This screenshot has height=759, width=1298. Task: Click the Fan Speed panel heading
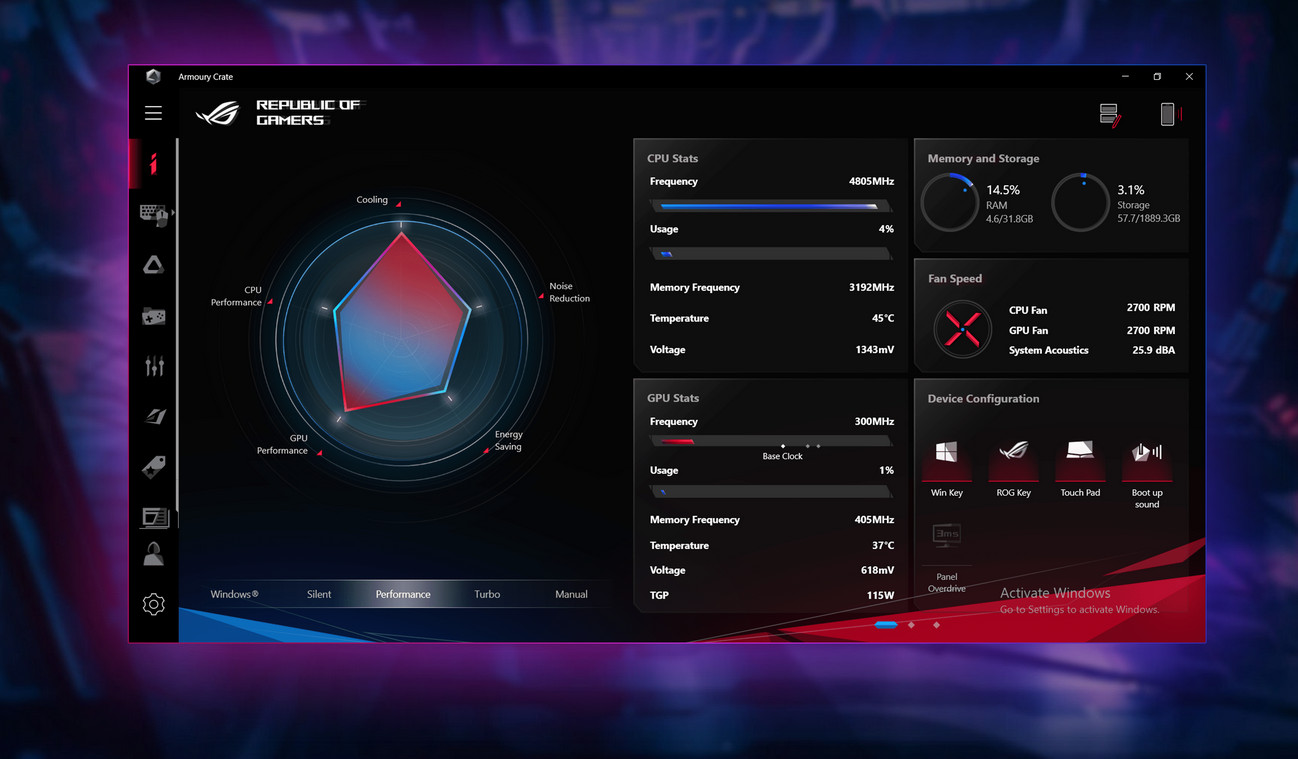click(x=955, y=278)
